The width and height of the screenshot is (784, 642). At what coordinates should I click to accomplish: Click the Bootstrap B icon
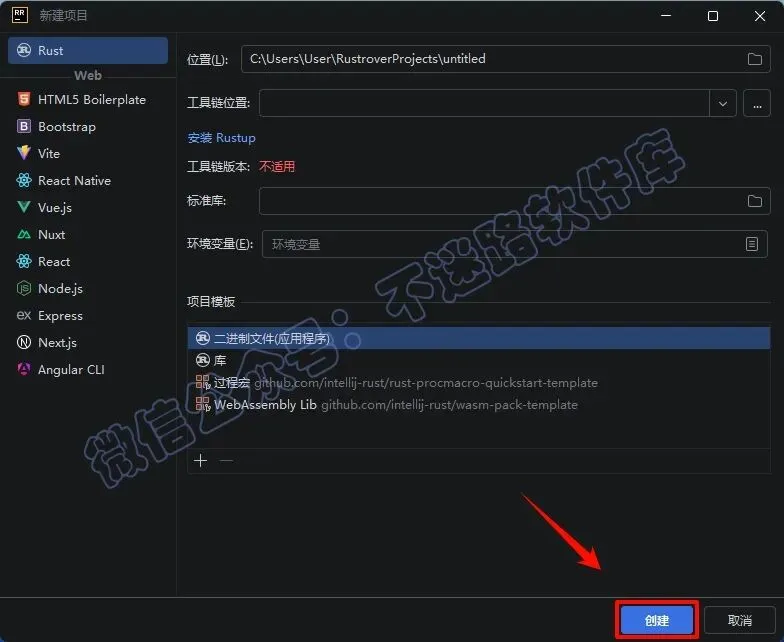24,126
